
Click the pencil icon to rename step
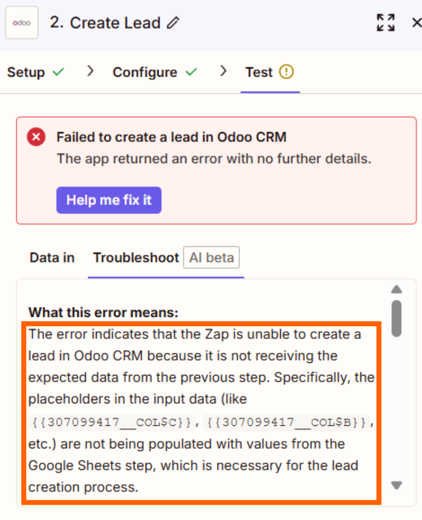pos(173,23)
